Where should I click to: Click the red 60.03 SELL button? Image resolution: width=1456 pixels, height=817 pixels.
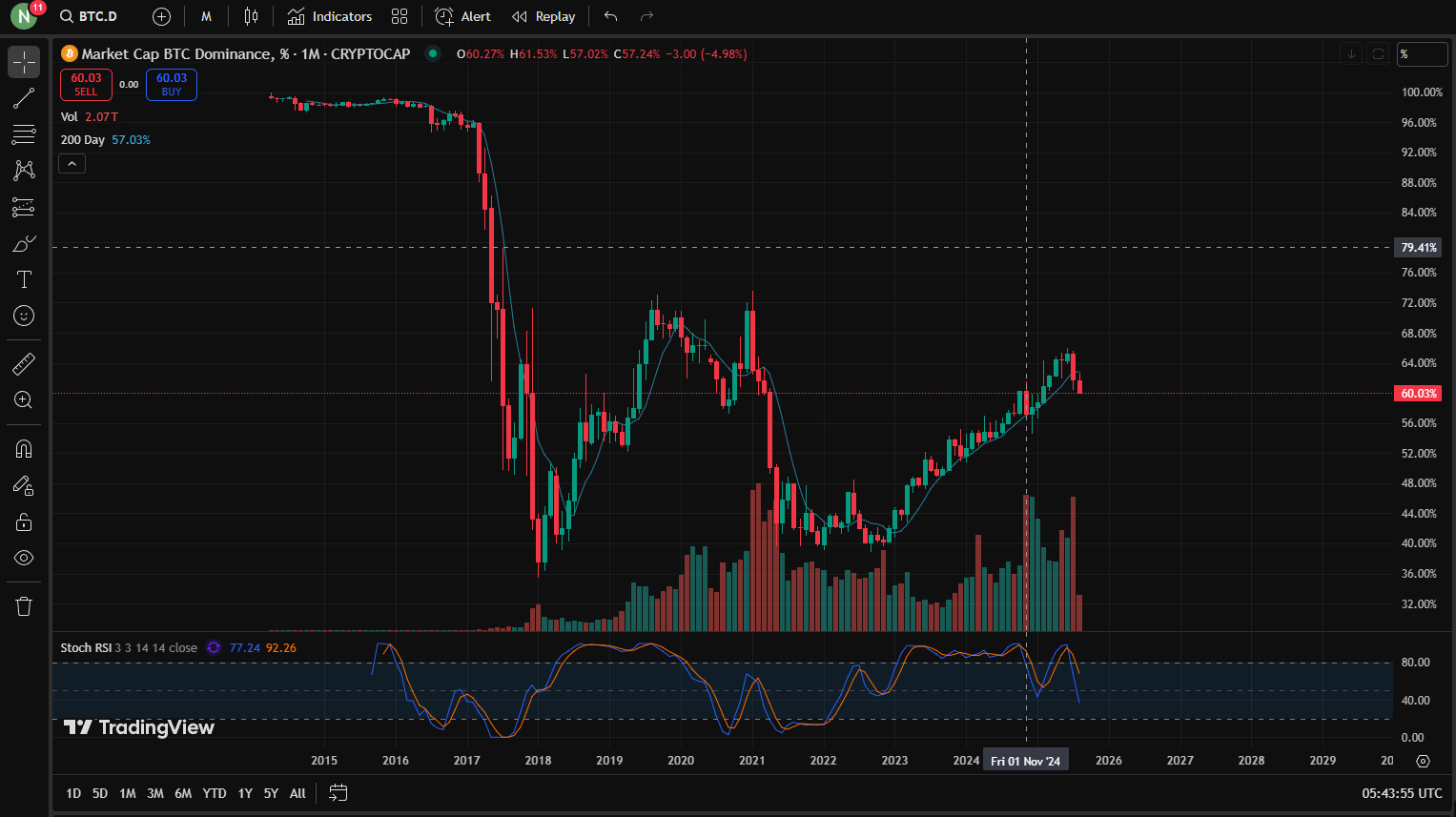tap(86, 85)
